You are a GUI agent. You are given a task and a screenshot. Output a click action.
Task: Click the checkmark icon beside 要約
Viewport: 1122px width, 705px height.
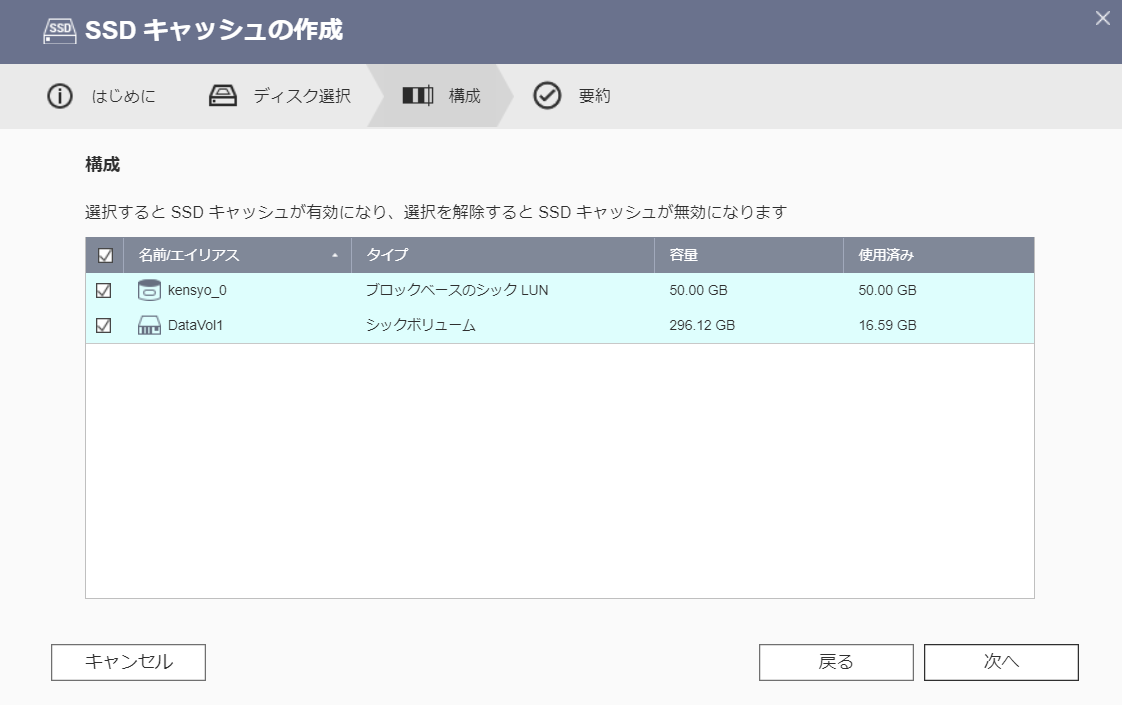547,96
